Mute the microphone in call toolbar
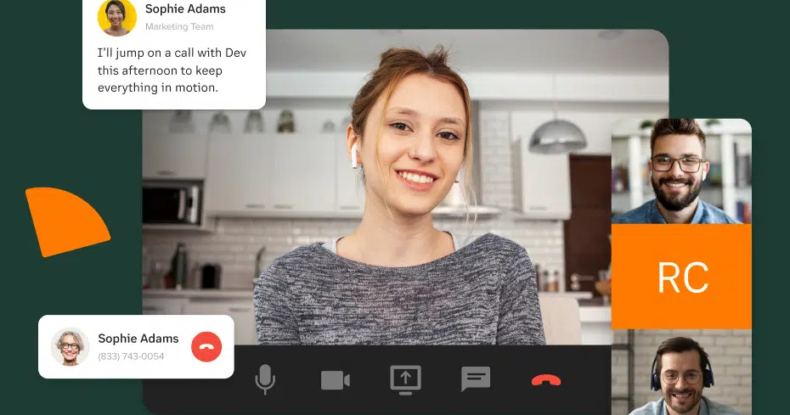This screenshot has height=415, width=790. (265, 379)
